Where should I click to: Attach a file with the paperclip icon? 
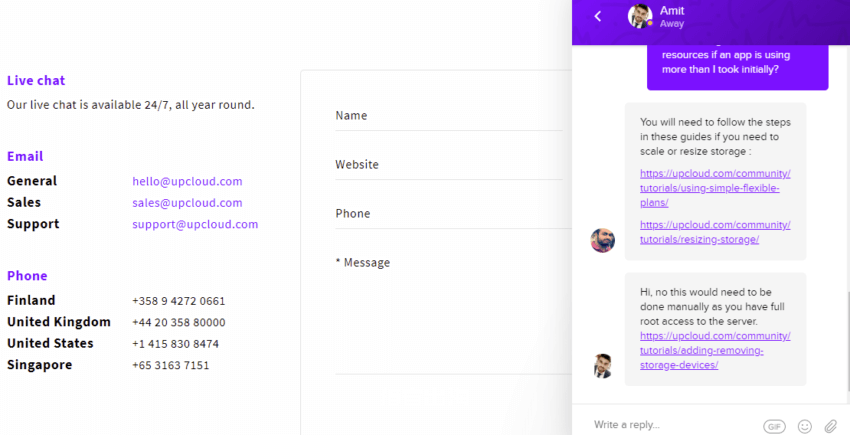click(830, 426)
